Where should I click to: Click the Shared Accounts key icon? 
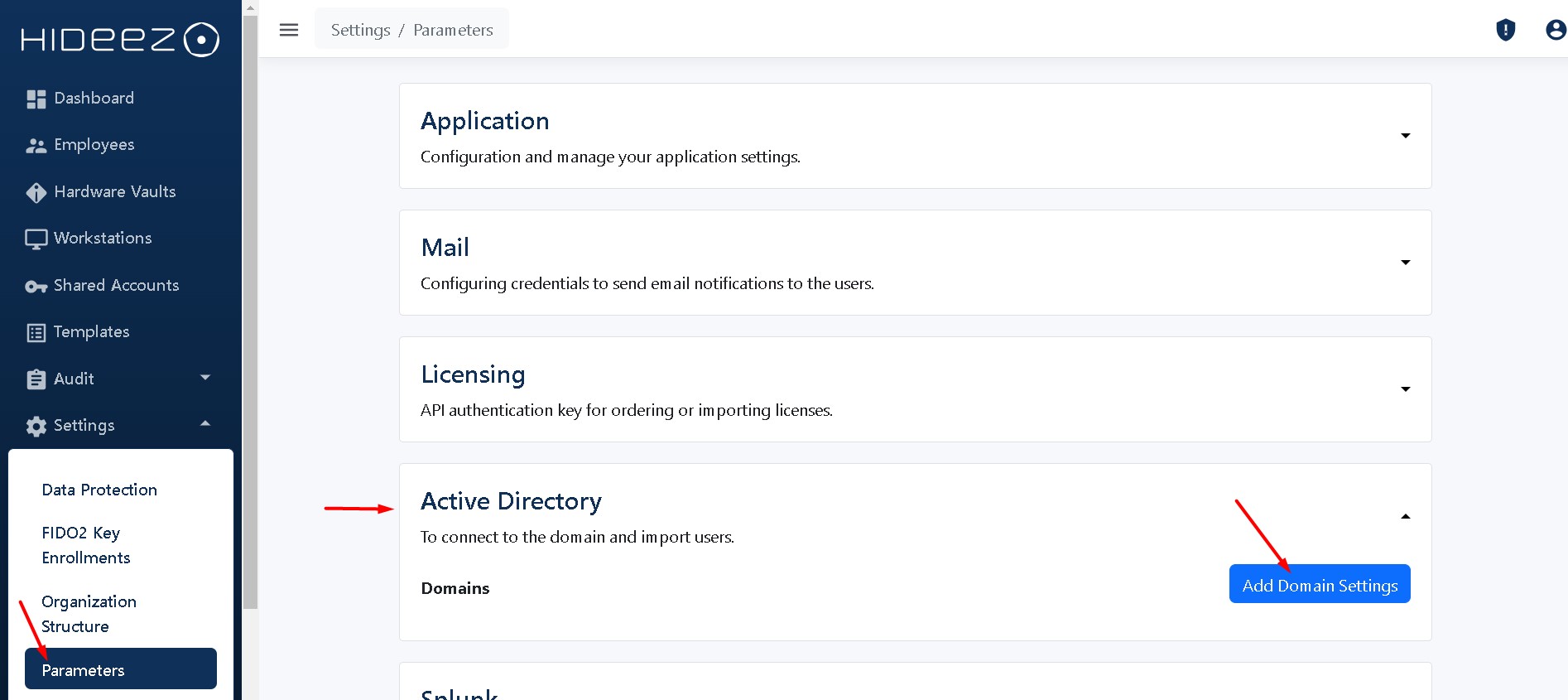[x=36, y=287]
